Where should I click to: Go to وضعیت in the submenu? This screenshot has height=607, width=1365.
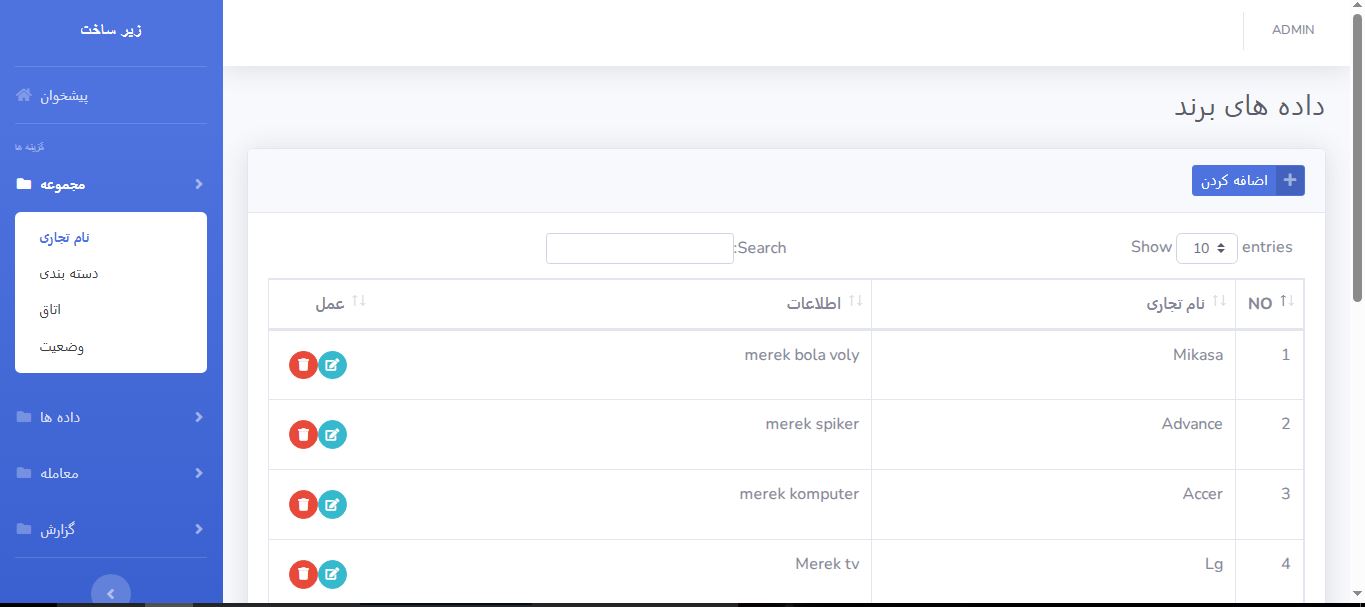point(62,347)
